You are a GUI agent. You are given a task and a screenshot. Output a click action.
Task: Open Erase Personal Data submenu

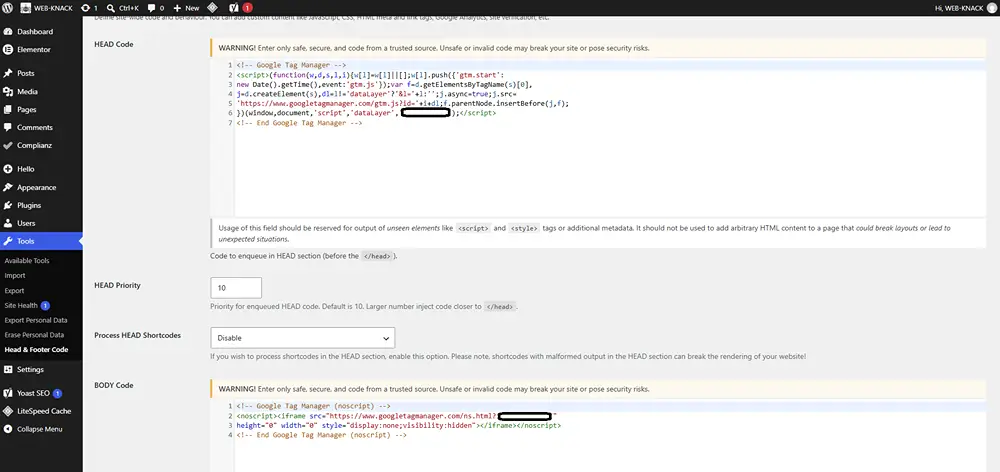(x=34, y=335)
